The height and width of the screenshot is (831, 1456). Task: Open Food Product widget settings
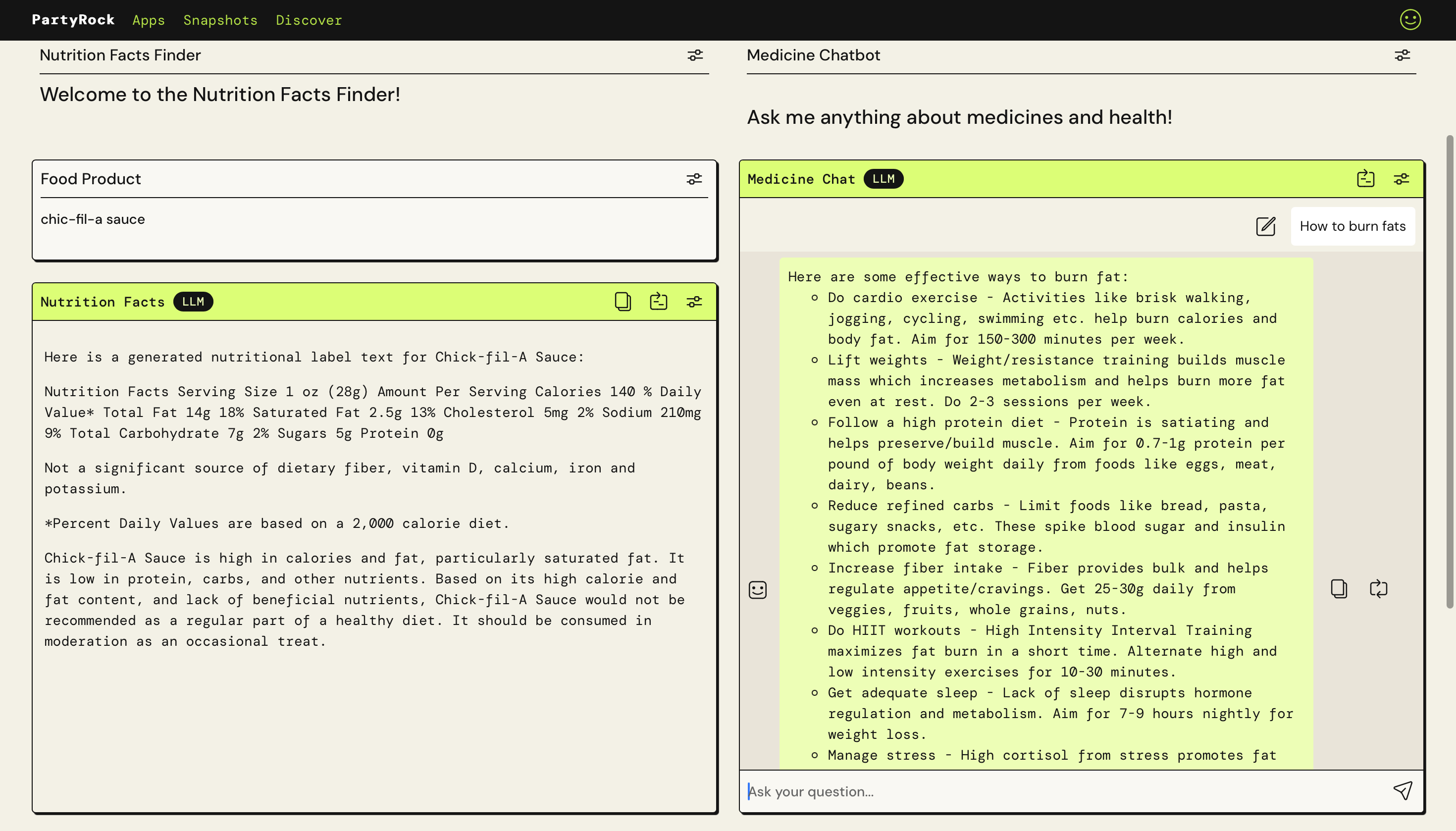(693, 179)
